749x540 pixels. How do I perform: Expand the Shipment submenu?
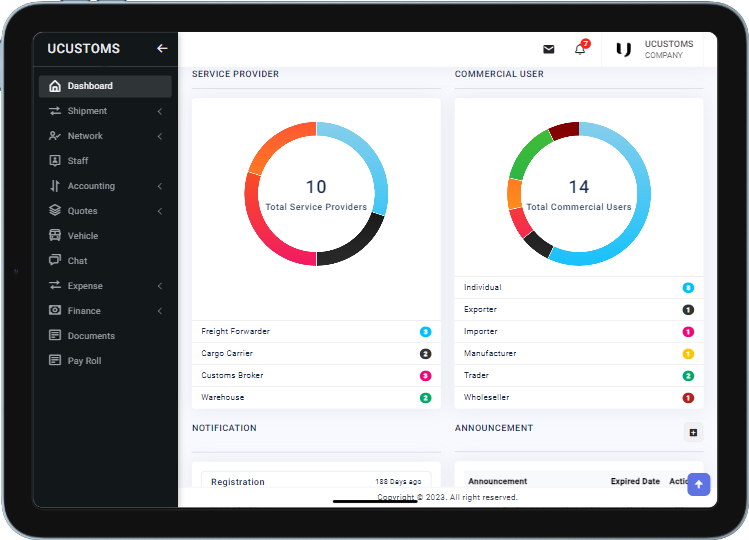pos(160,111)
